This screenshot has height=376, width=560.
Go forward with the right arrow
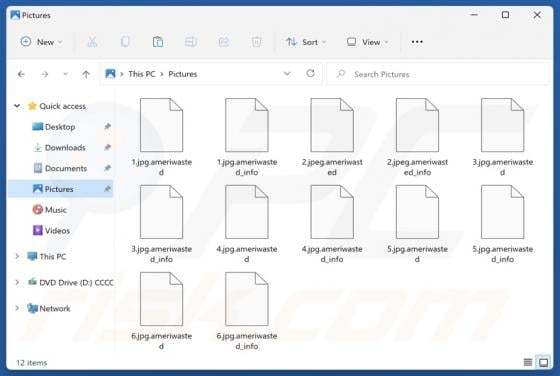(x=45, y=74)
